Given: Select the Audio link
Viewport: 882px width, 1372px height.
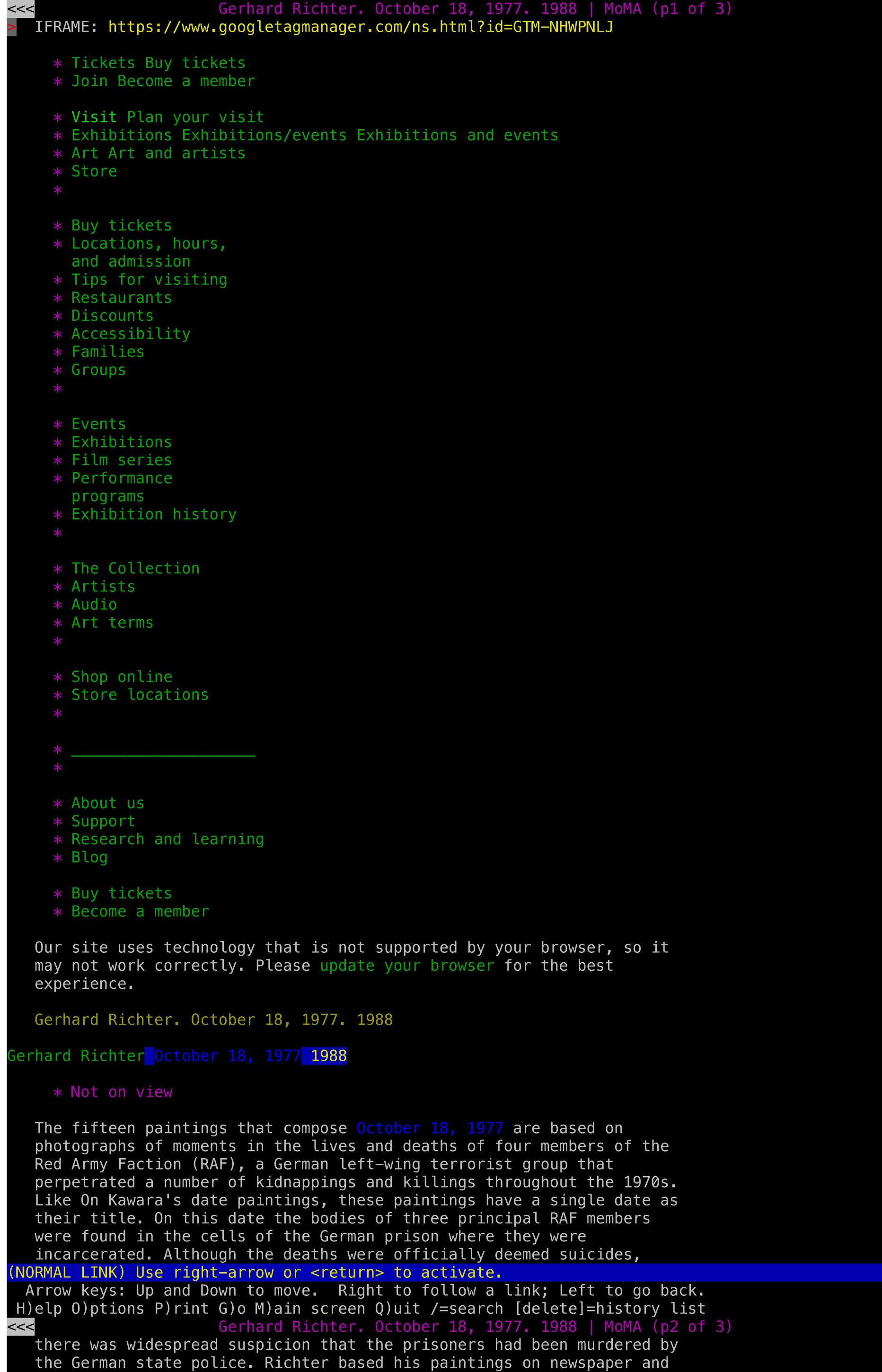Looking at the screenshot, I should [x=94, y=605].
